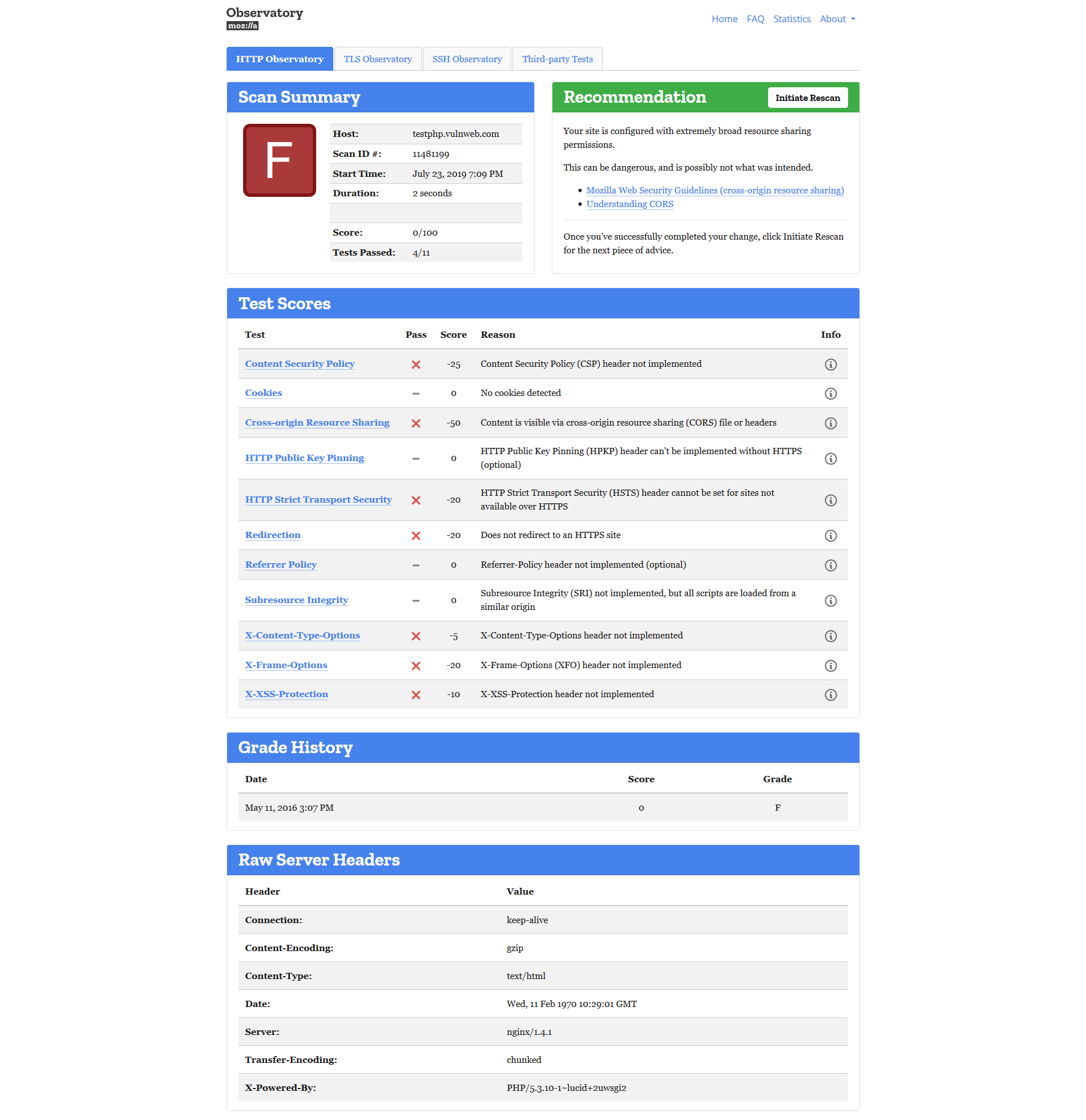1086x1120 pixels.
Task: Open the Third-party Tests tab
Action: [558, 59]
